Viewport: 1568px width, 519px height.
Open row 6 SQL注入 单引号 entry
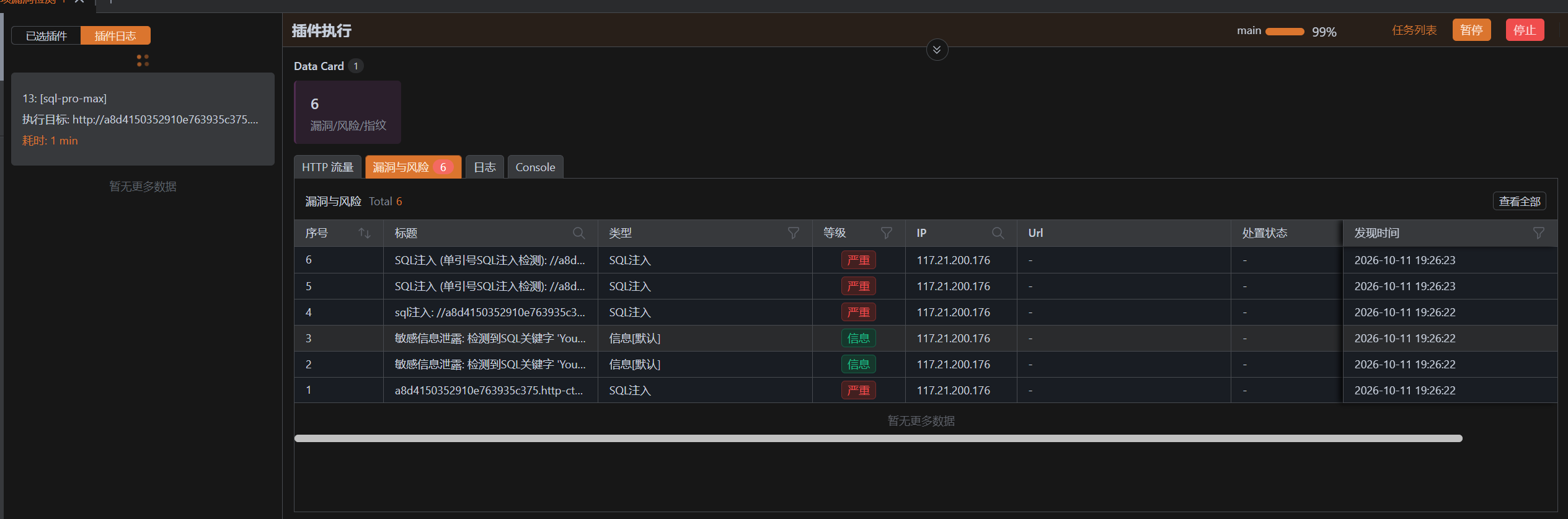(490, 260)
